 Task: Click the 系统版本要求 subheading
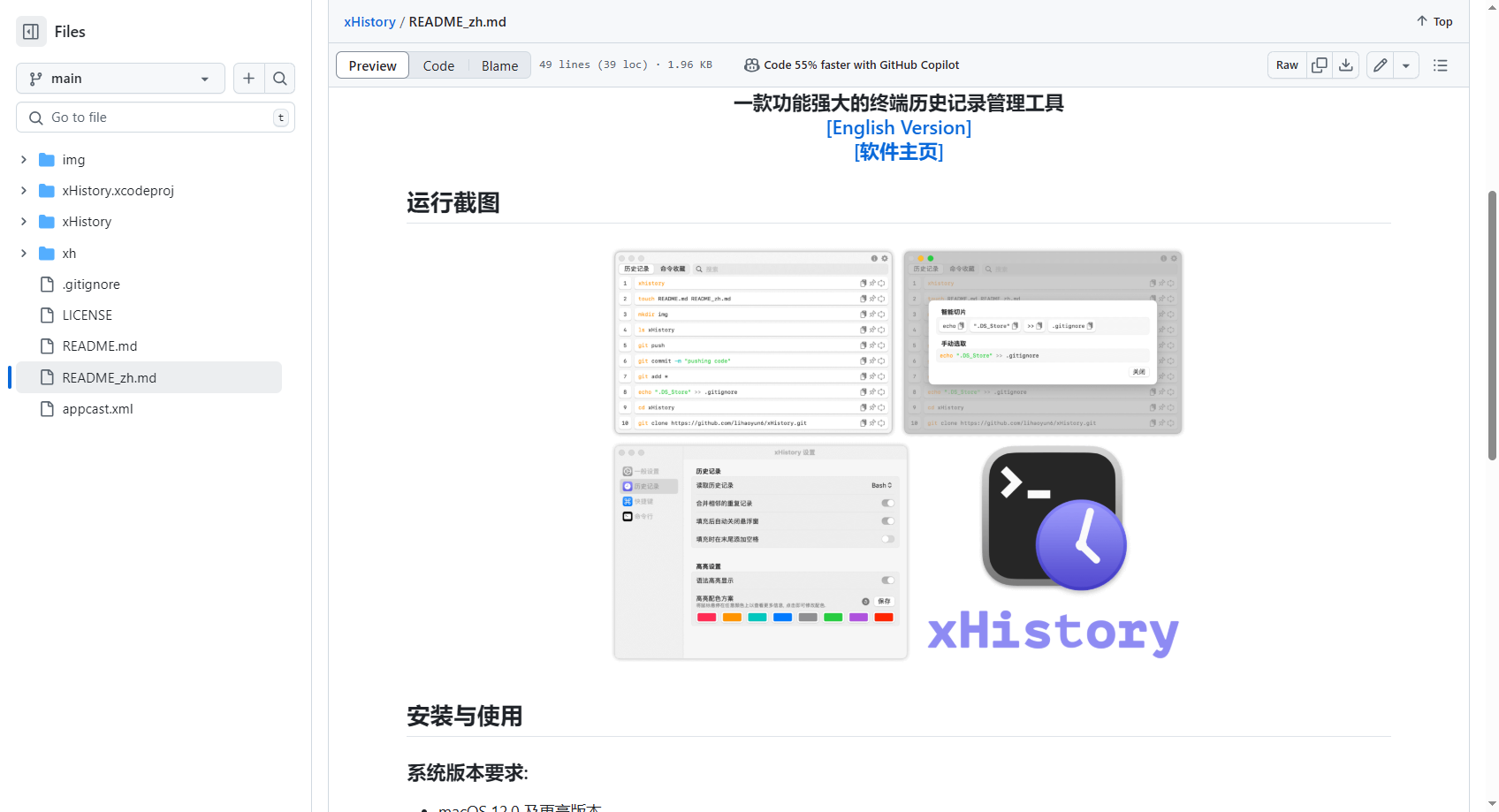pos(468,773)
